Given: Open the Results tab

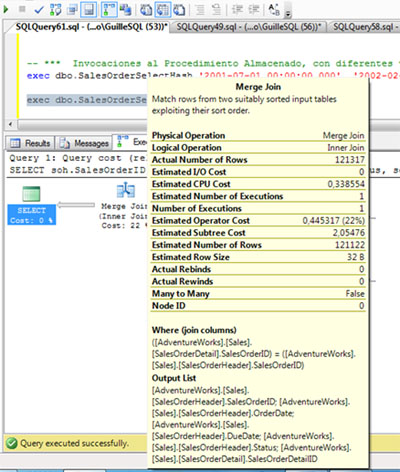Looking at the screenshot, I should tap(30, 143).
